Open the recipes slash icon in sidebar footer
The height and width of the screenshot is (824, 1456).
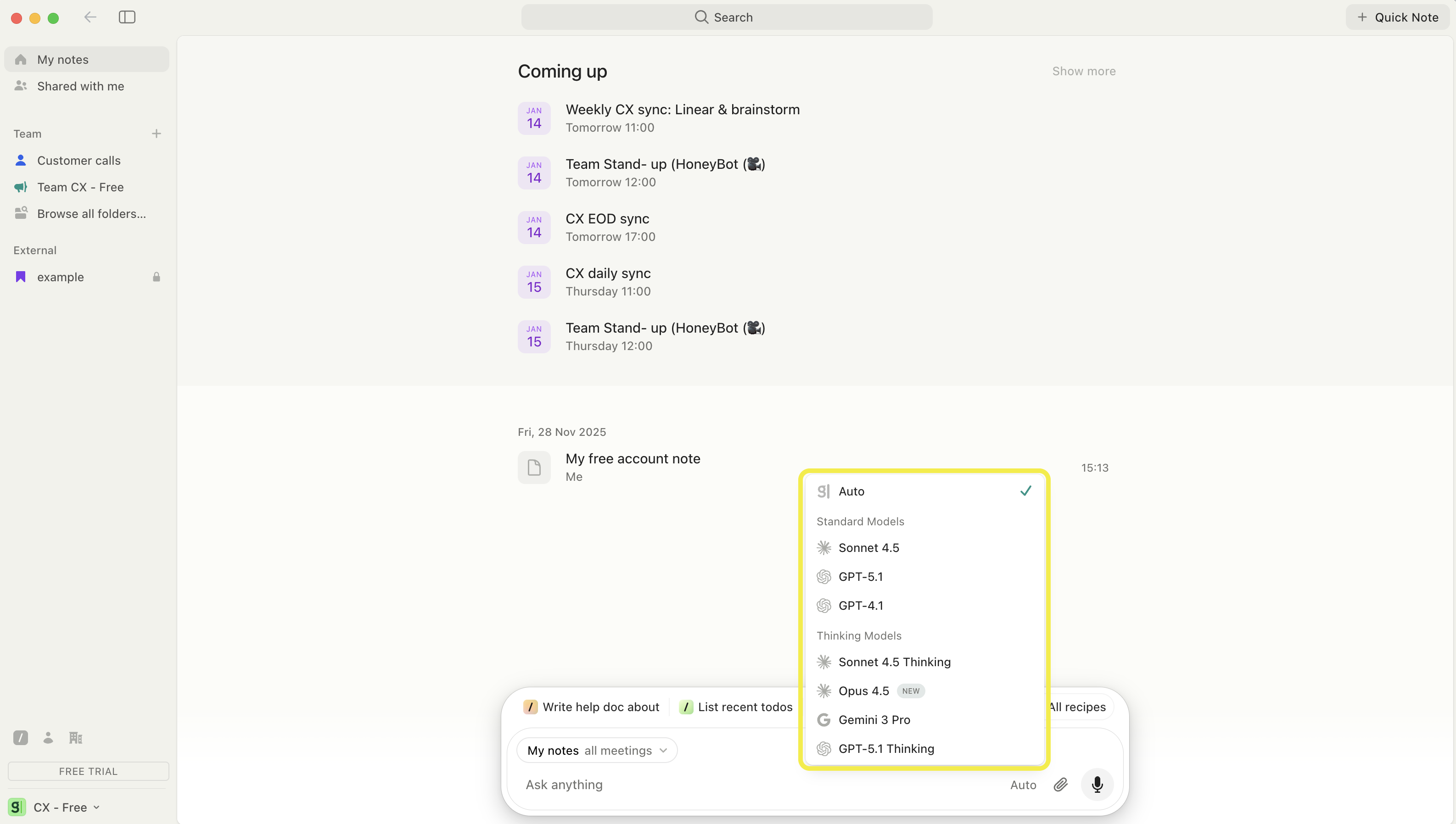click(x=20, y=737)
